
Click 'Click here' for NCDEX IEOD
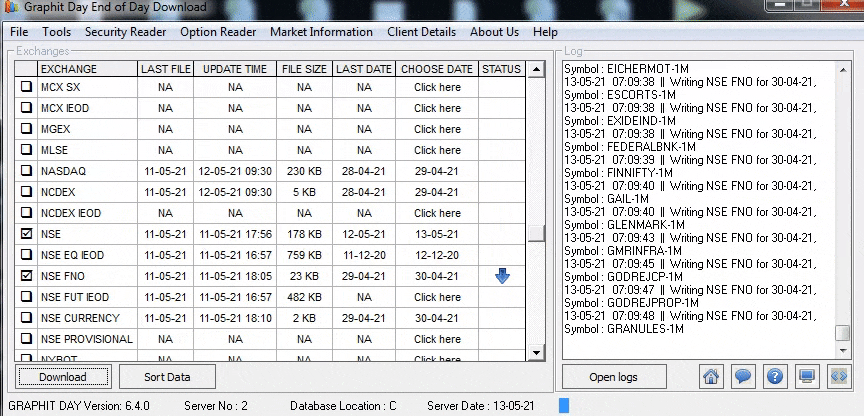(438, 213)
